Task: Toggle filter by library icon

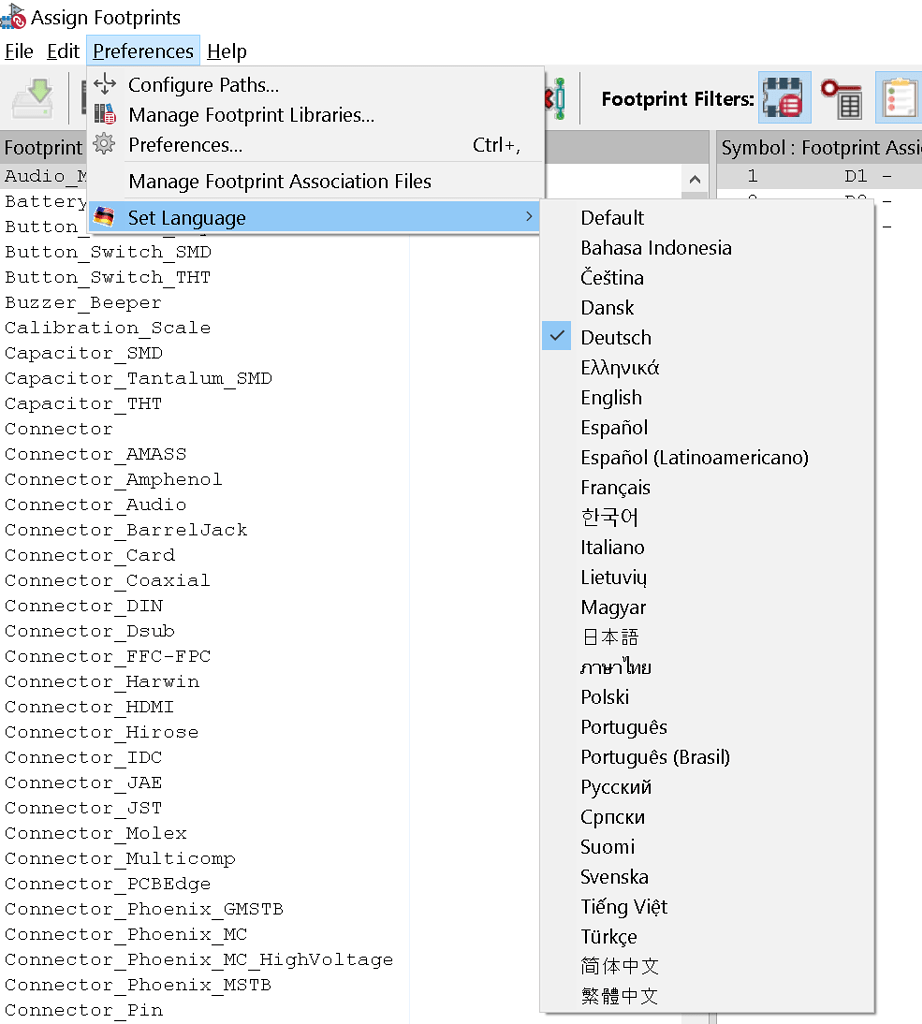Action: pyautogui.click(x=898, y=98)
